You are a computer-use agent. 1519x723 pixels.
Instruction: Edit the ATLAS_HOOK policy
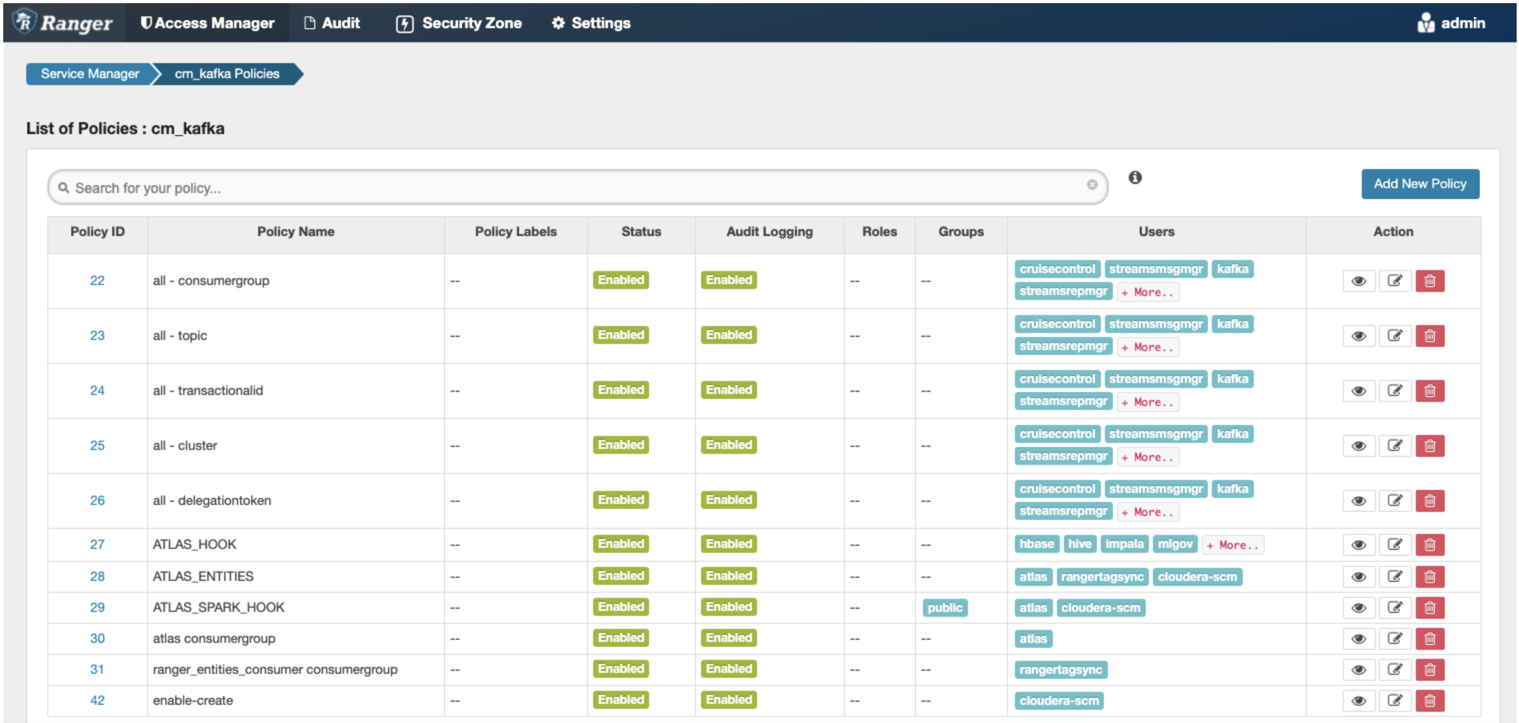[x=1394, y=545]
